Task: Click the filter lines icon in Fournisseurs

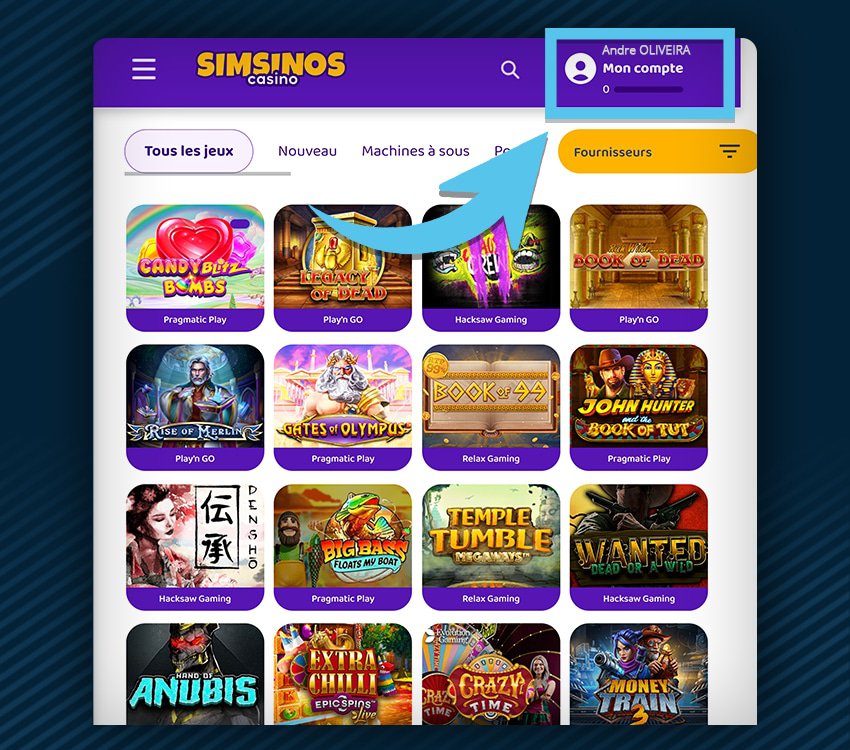Action: click(730, 151)
